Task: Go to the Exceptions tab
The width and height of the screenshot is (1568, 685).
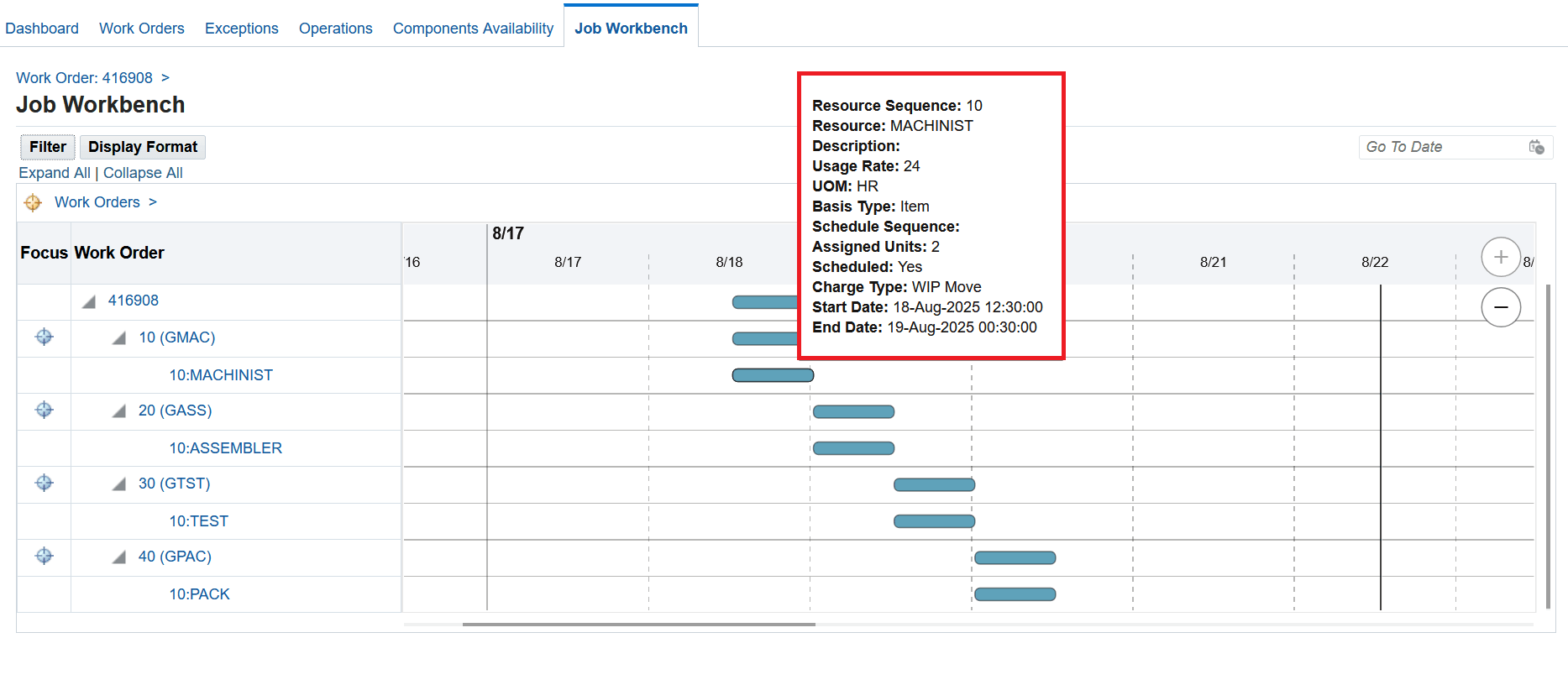Action: pos(242,29)
